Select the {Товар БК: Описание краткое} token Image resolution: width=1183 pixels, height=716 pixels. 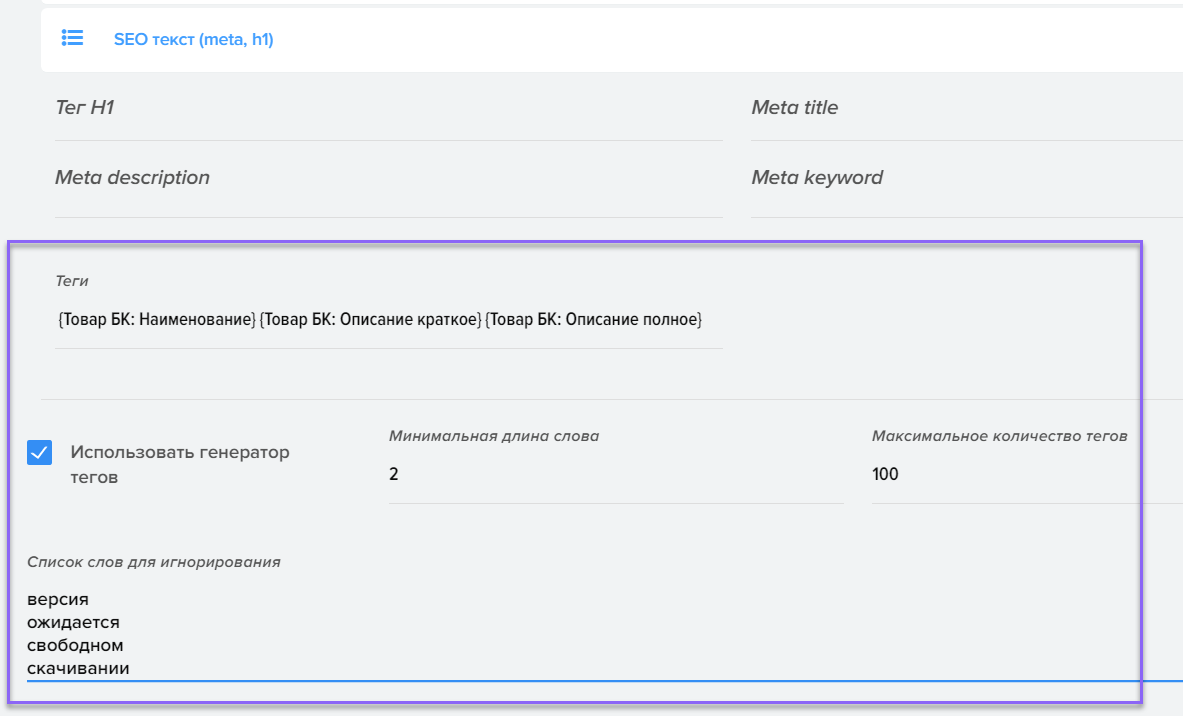(x=370, y=320)
